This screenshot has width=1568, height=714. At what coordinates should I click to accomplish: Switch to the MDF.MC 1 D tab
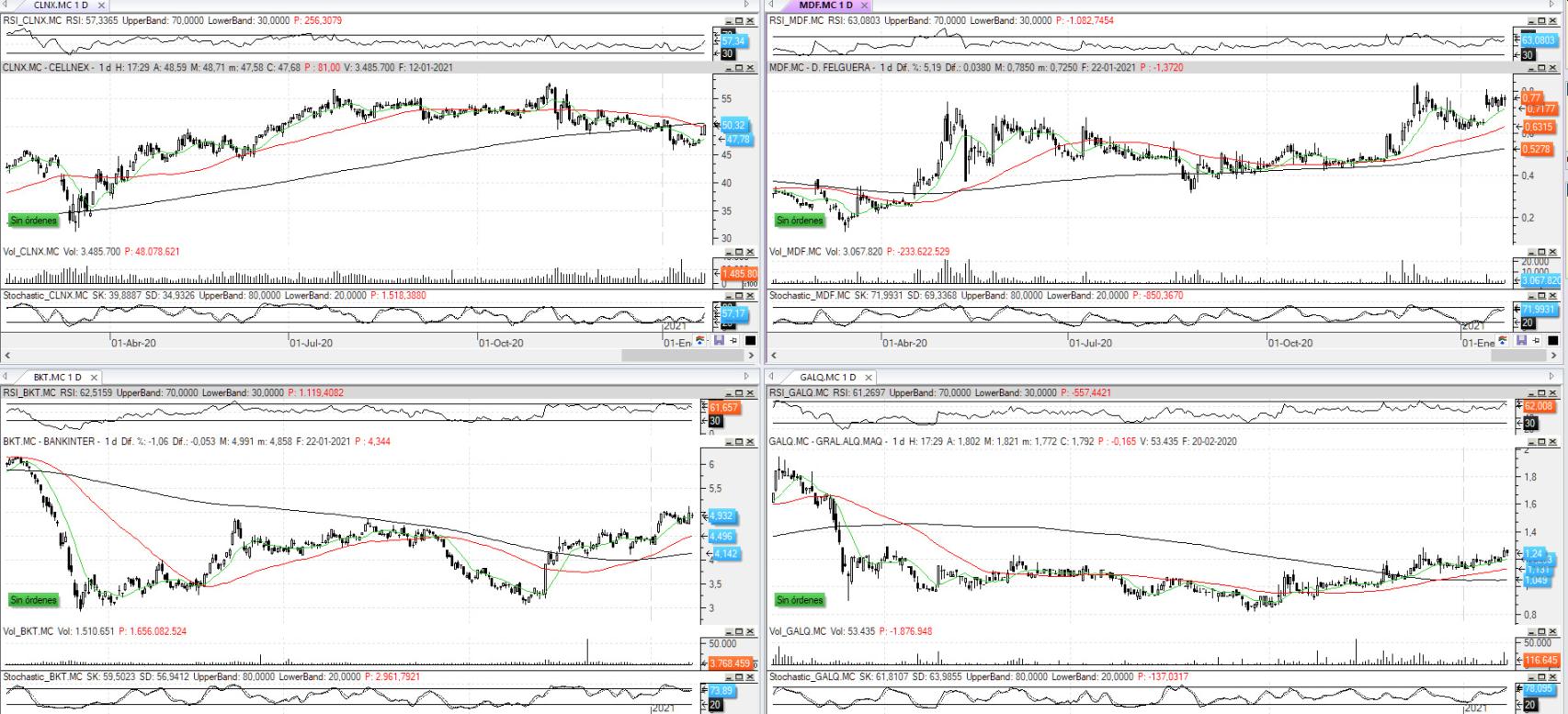click(x=824, y=6)
